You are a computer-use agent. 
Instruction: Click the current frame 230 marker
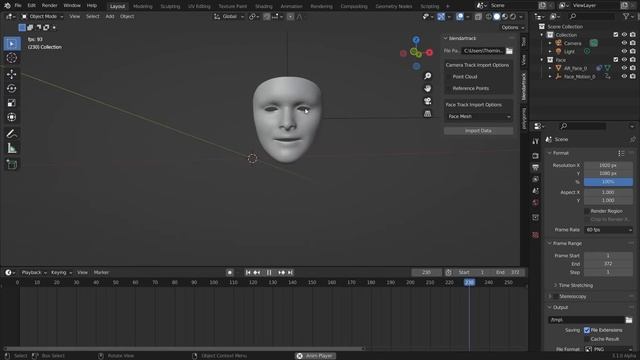469,282
